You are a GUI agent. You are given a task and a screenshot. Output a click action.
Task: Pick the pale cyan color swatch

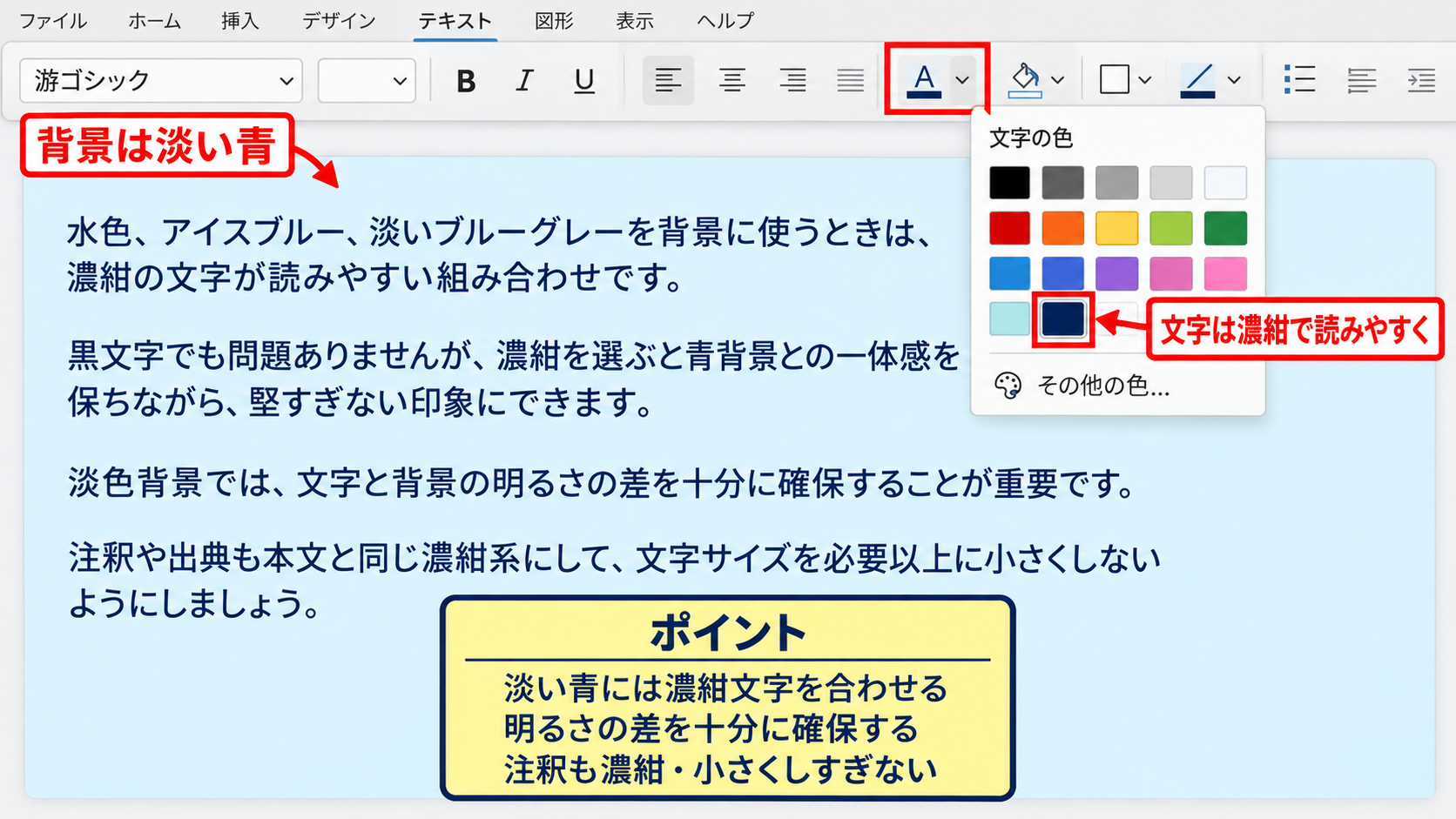pos(1009,319)
